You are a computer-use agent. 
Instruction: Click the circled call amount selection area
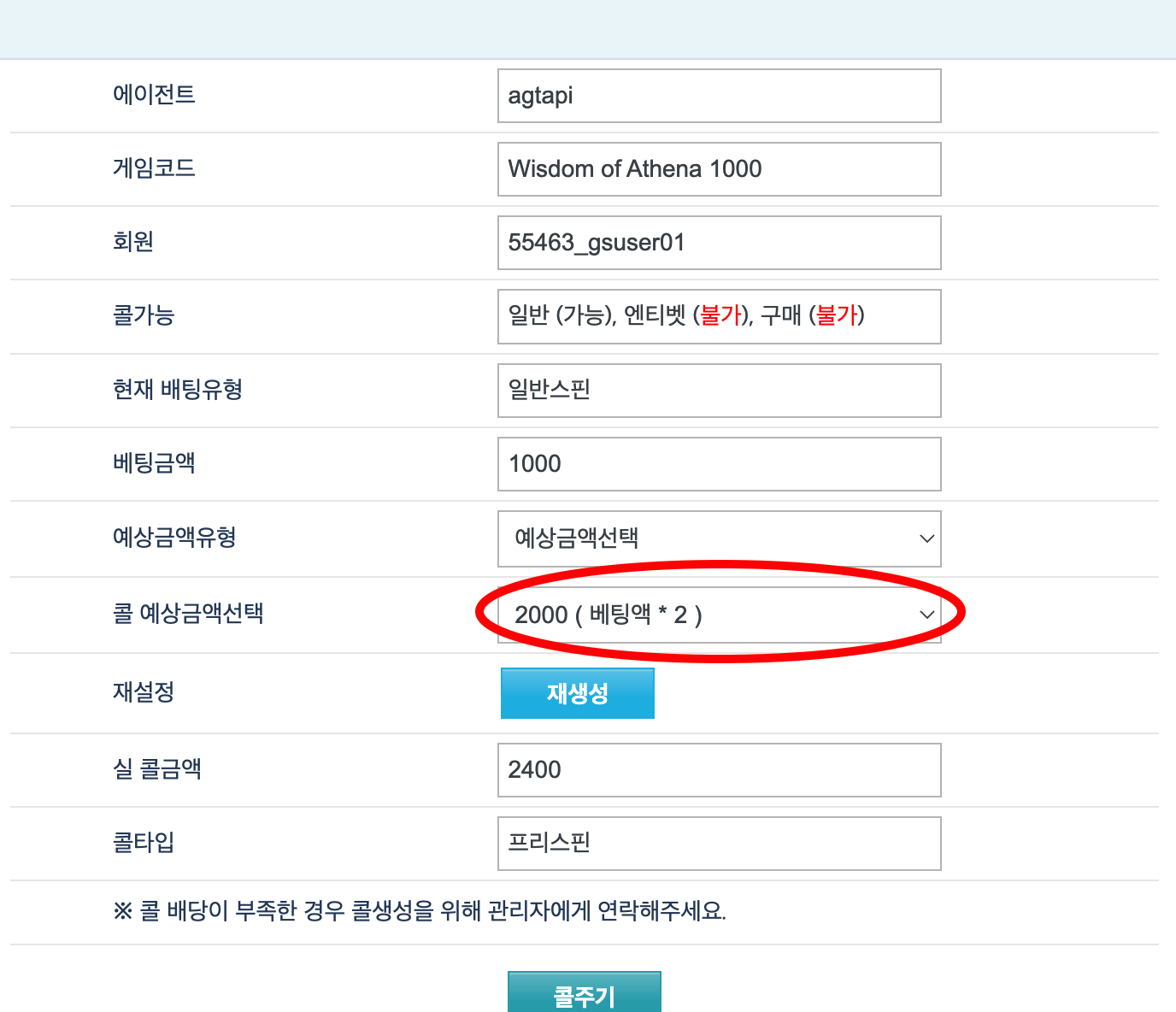(719, 613)
